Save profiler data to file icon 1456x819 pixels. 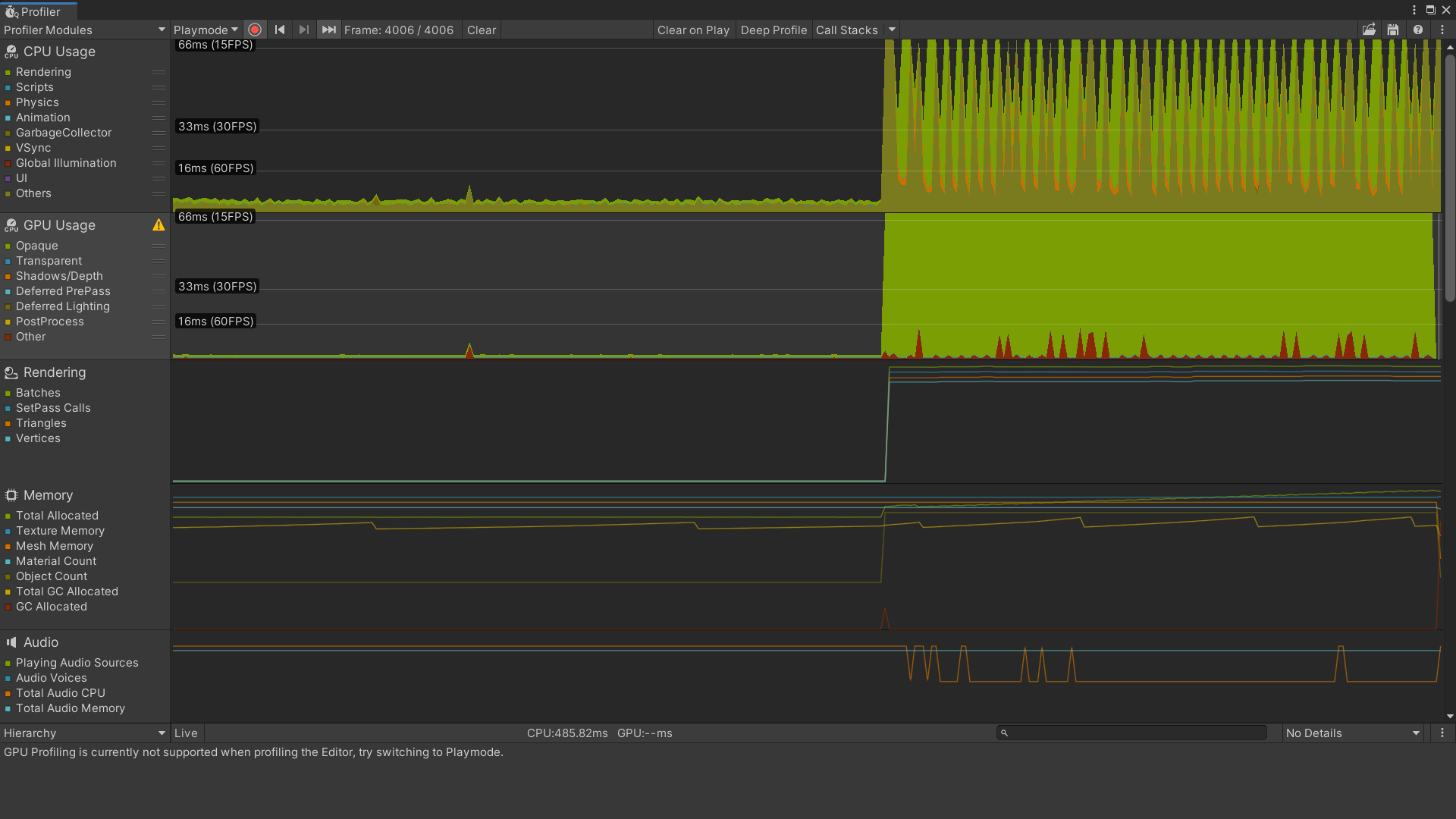coord(1393,30)
